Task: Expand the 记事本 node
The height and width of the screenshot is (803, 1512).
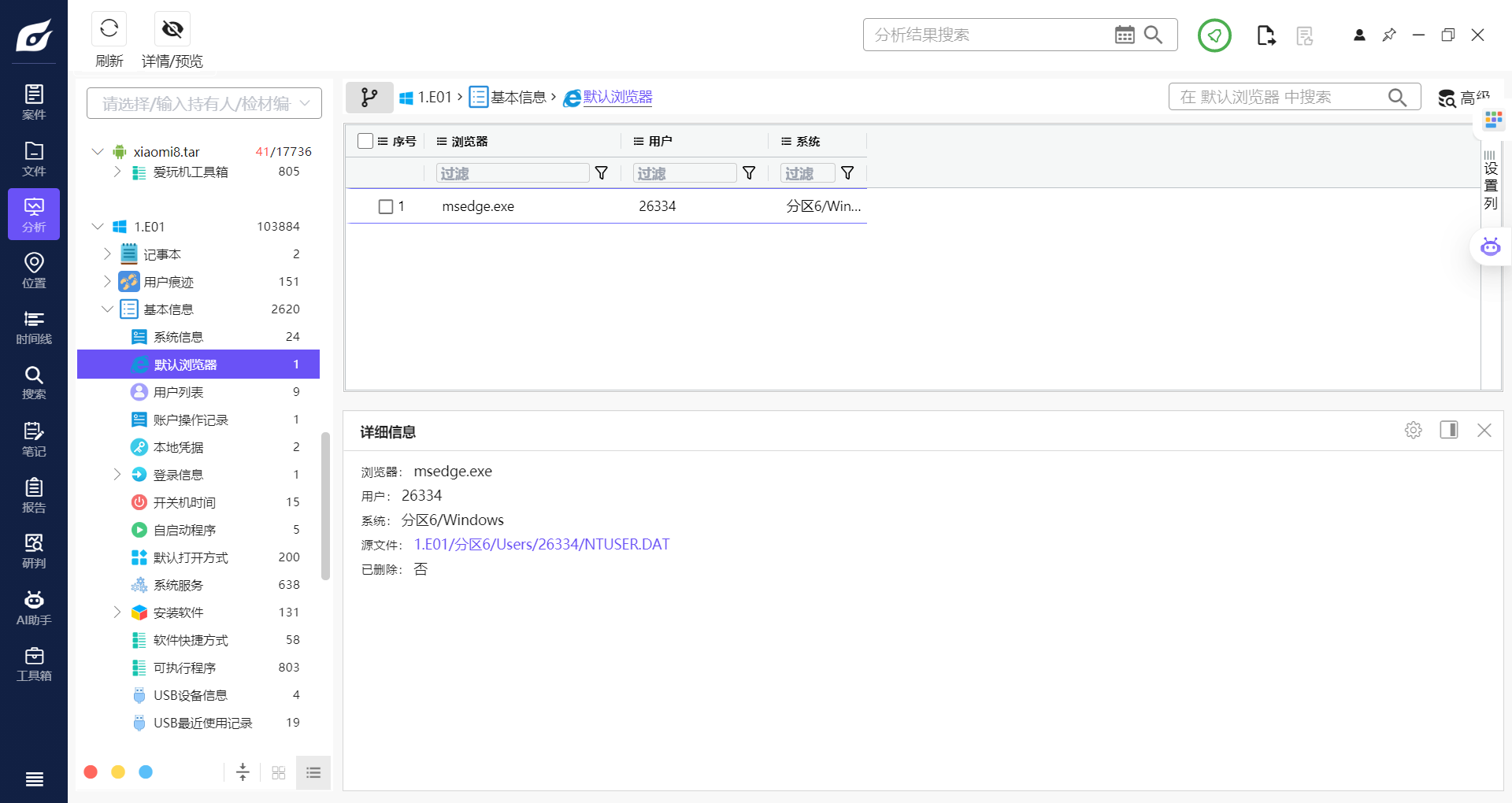Action: pyautogui.click(x=107, y=254)
